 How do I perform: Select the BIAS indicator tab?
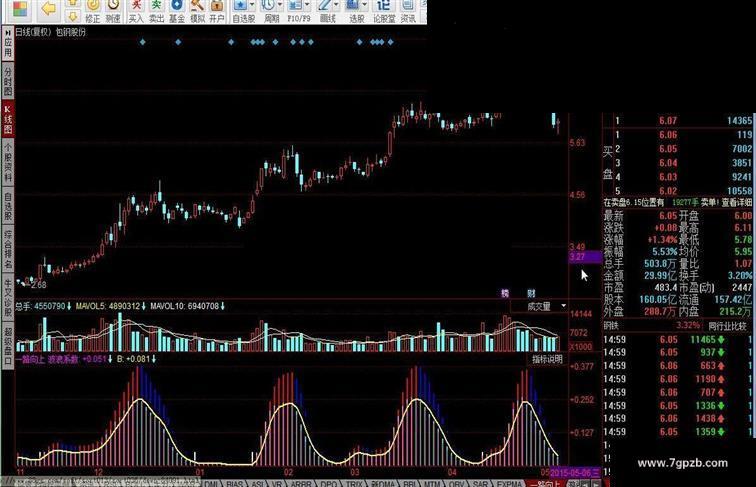tap(234, 483)
